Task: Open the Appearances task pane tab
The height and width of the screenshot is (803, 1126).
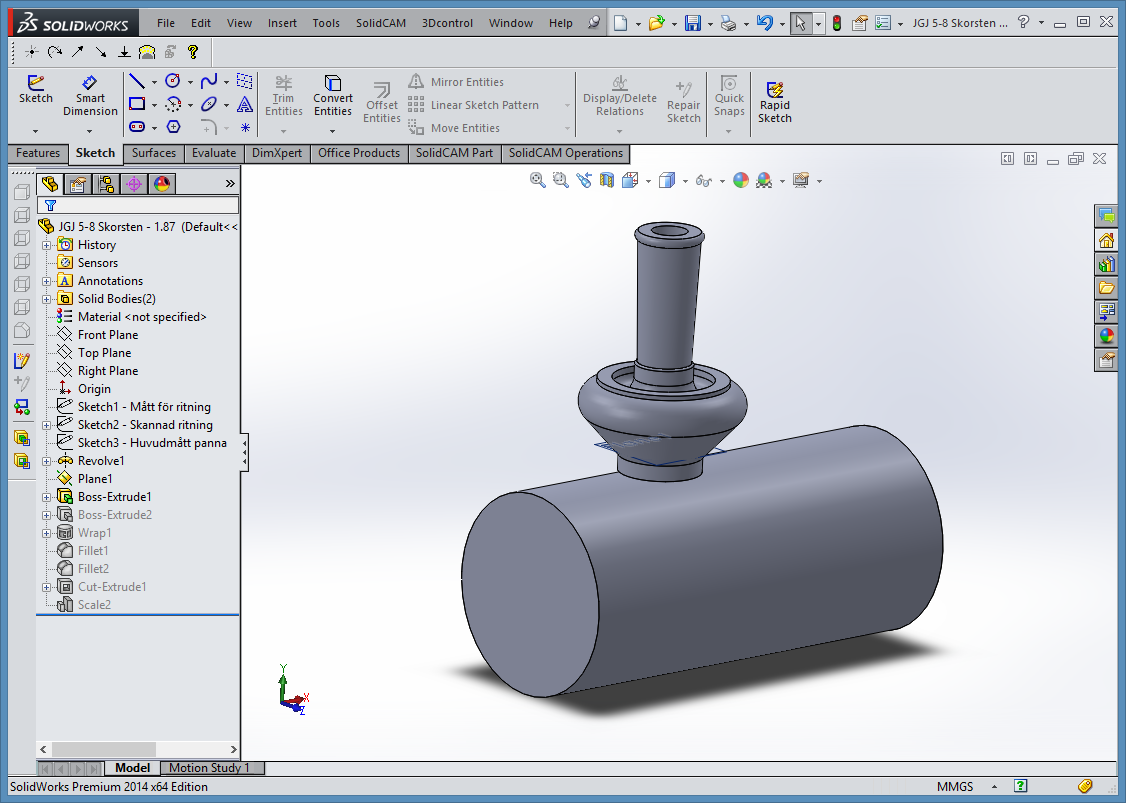Action: click(x=1107, y=335)
